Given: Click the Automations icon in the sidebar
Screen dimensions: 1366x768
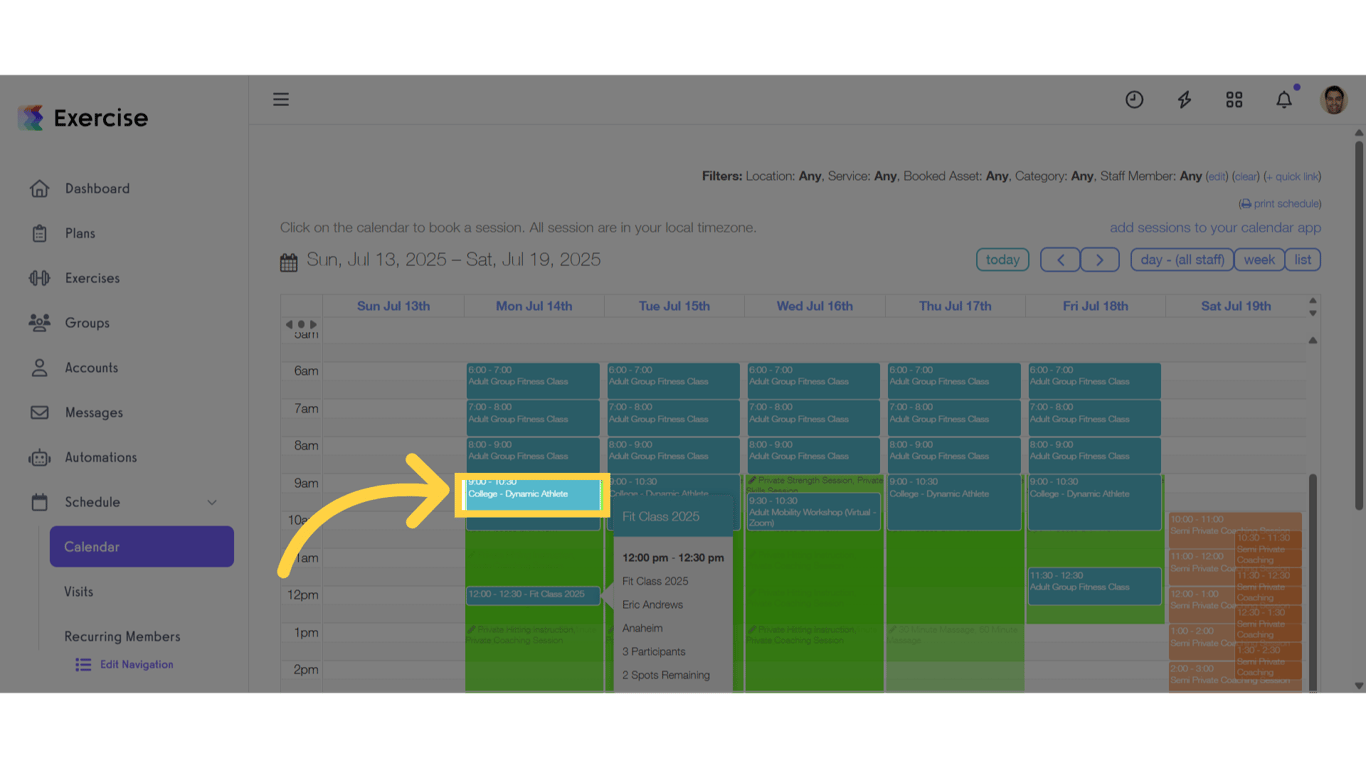Looking at the screenshot, I should coord(39,457).
